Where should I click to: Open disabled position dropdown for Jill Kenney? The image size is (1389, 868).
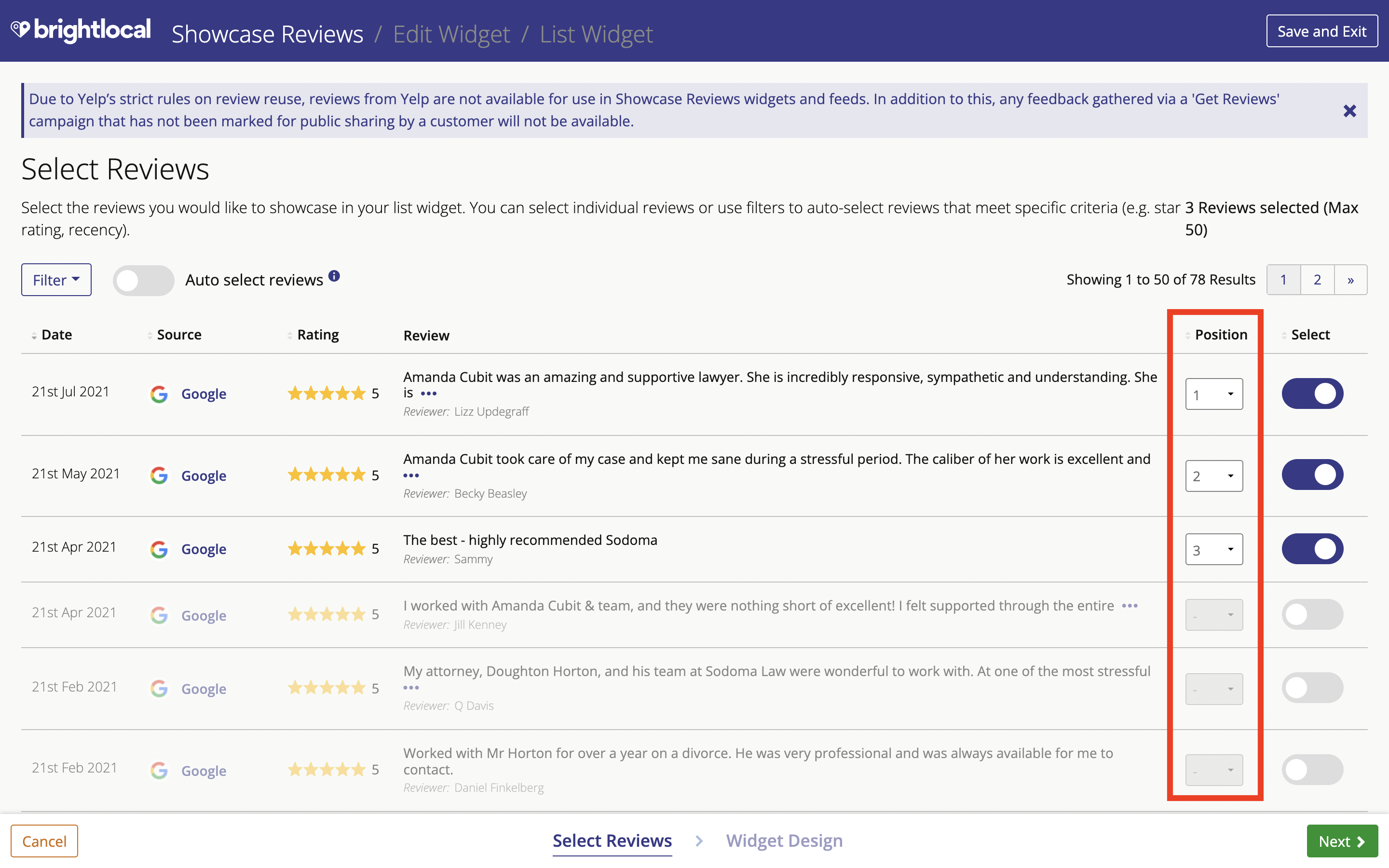pos(1214,615)
